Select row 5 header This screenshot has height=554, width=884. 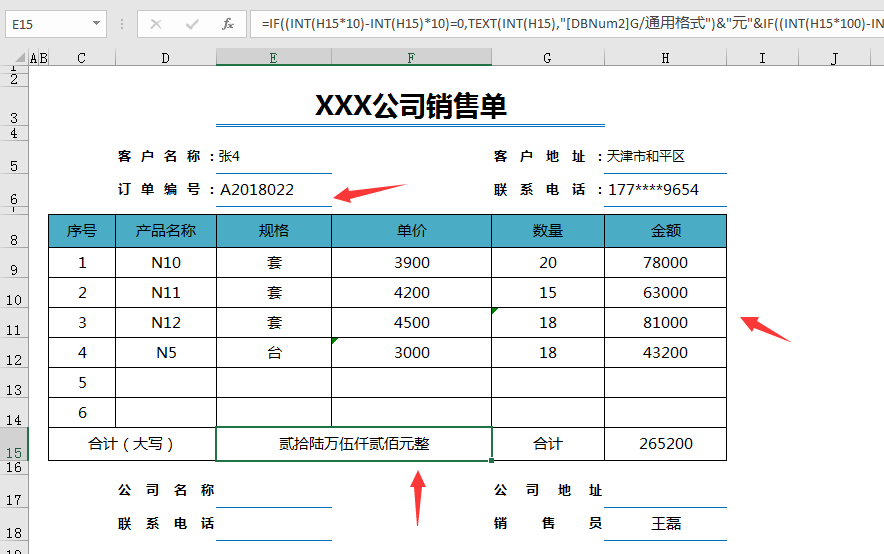[x=14, y=159]
